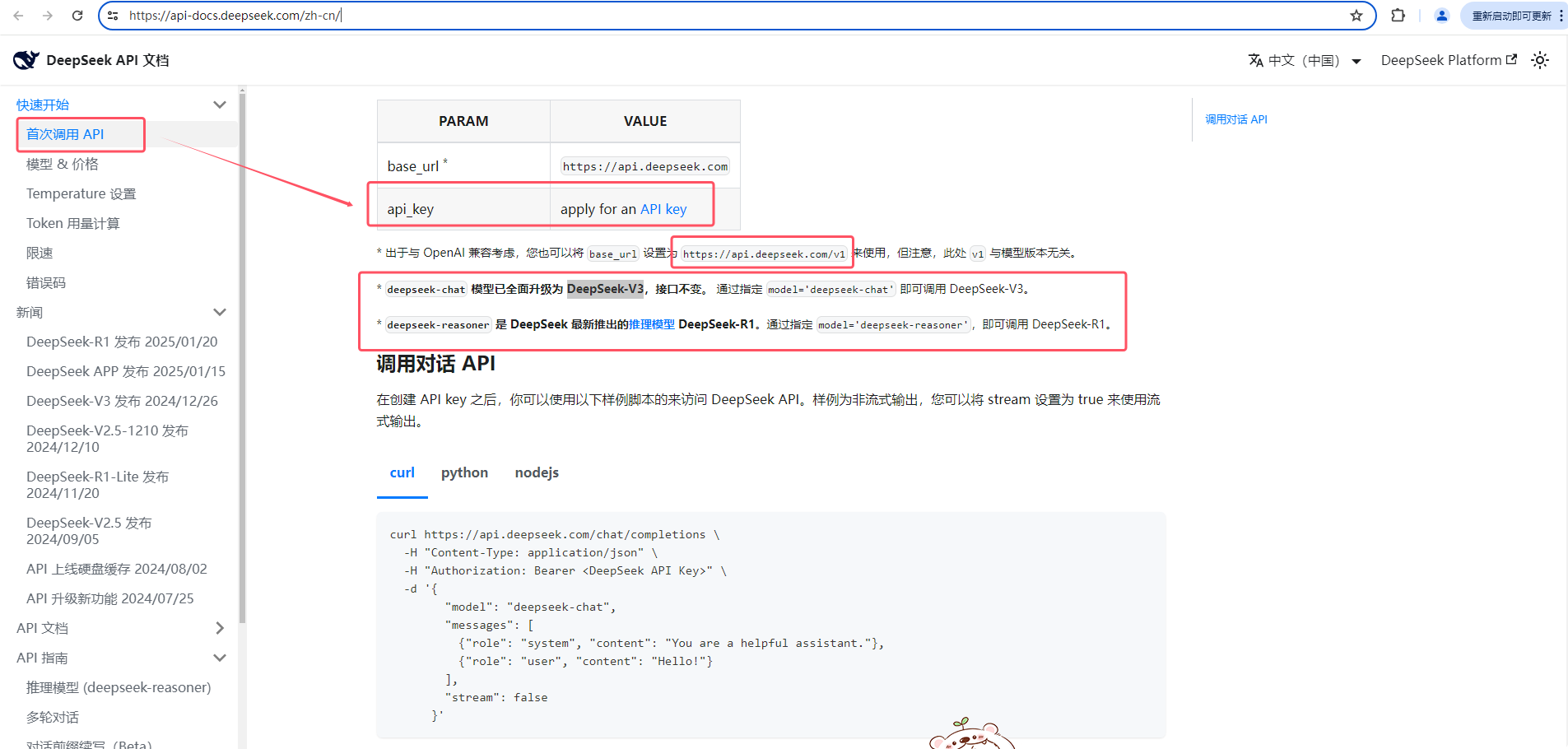Reload the page with browser refresh icon

77,16
